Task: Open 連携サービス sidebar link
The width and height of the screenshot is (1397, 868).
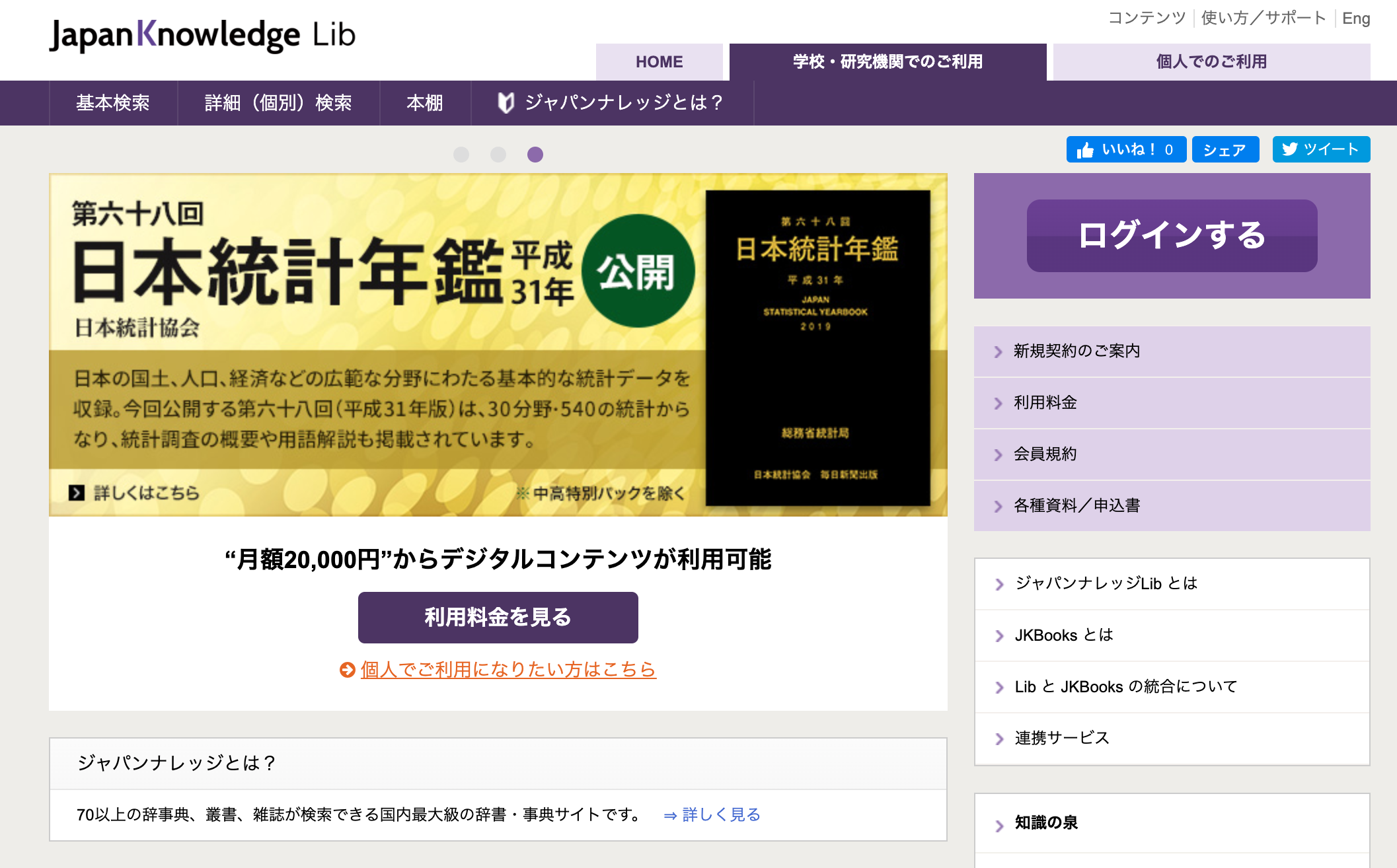Action: pos(1172,739)
